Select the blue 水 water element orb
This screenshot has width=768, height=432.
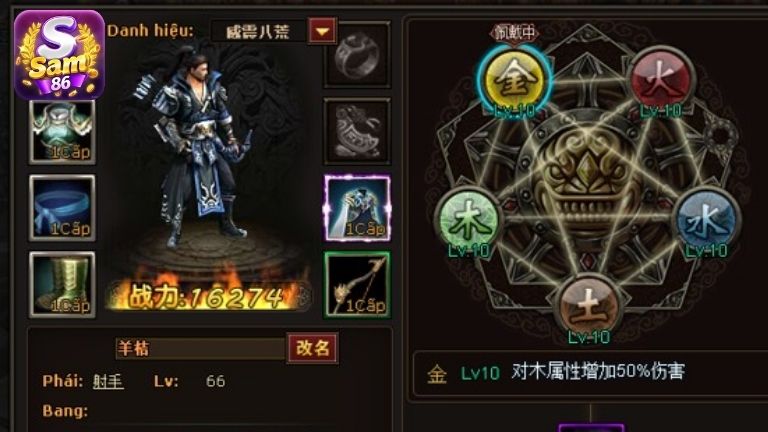coord(706,220)
